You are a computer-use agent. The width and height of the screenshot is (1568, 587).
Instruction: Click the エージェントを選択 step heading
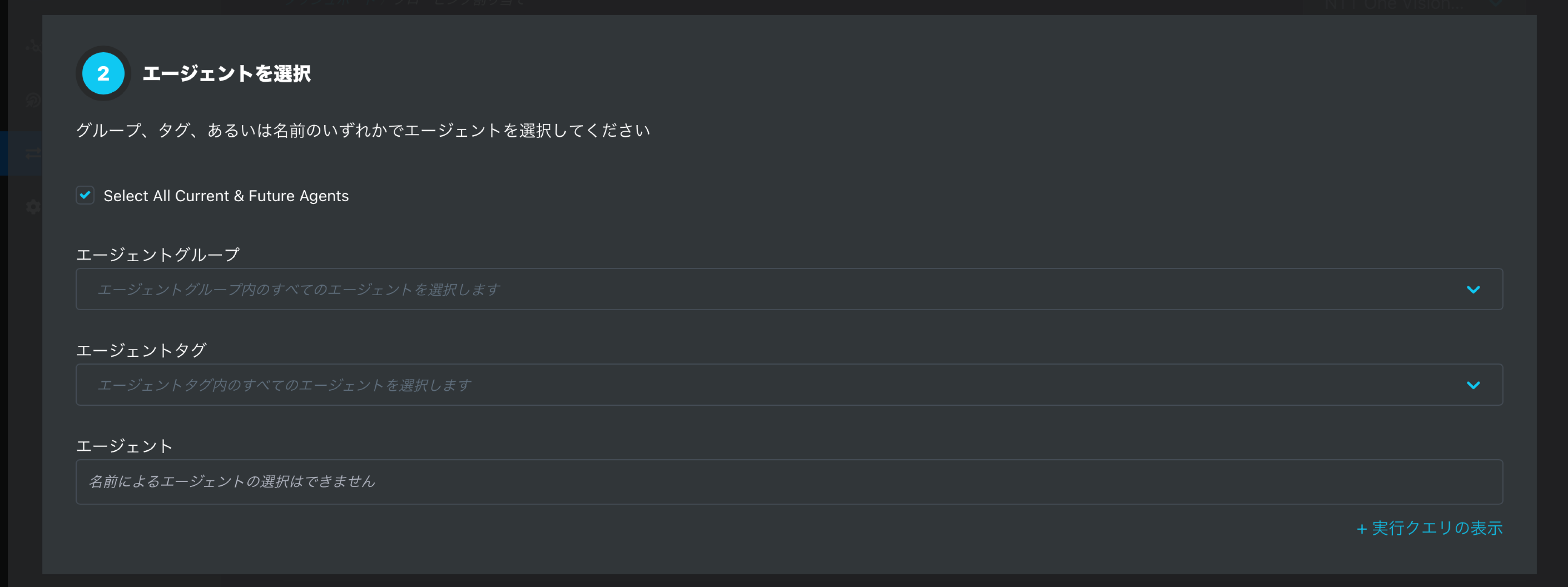tap(227, 73)
